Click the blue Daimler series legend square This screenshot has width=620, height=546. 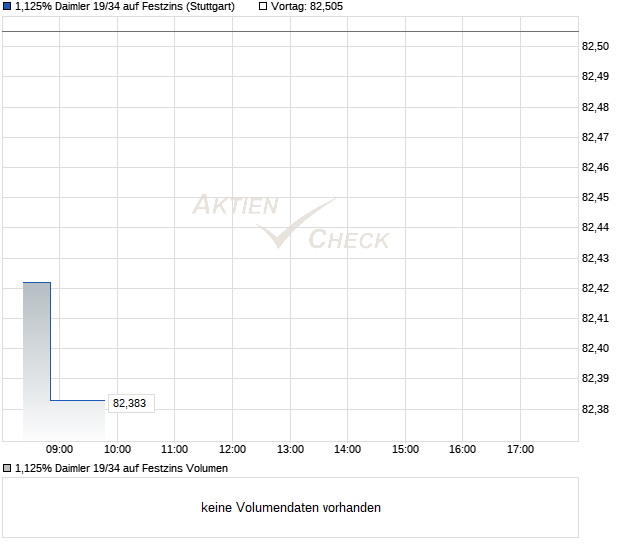tap(7, 6)
